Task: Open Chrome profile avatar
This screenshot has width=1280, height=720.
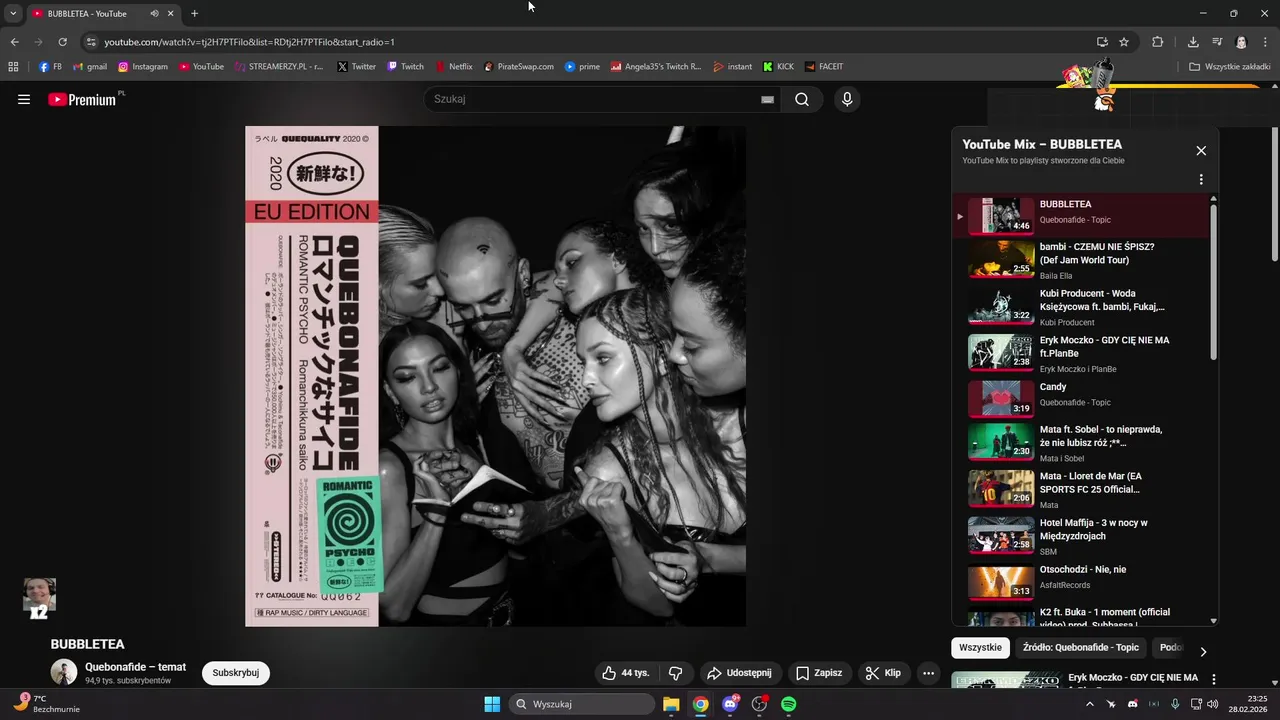Action: click(1241, 42)
